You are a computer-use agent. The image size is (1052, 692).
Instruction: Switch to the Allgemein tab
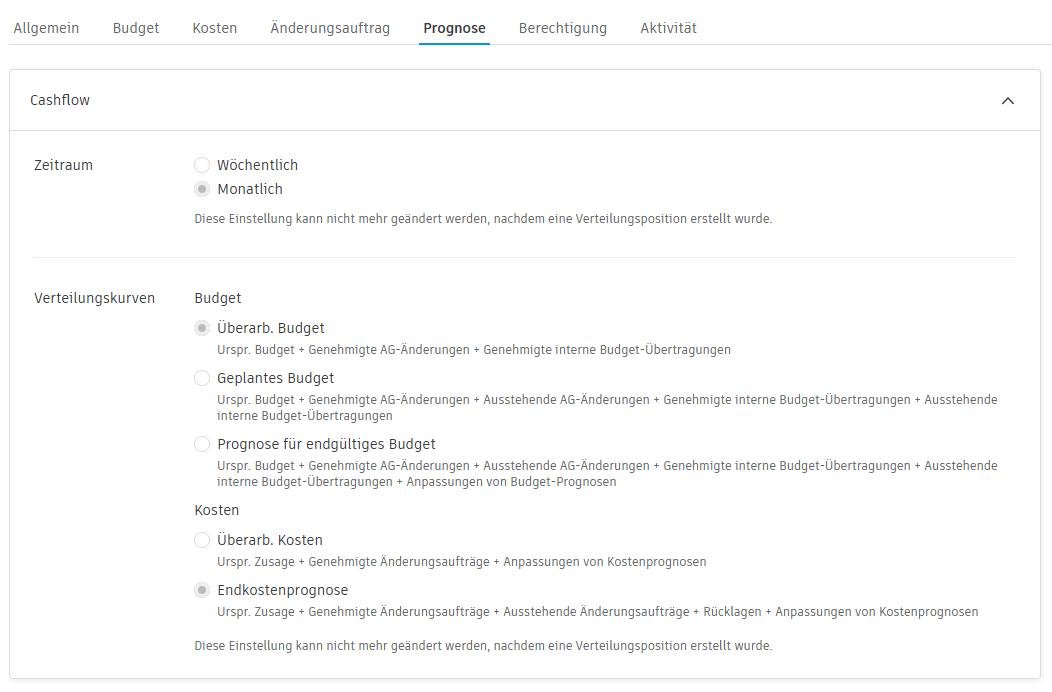coord(46,28)
